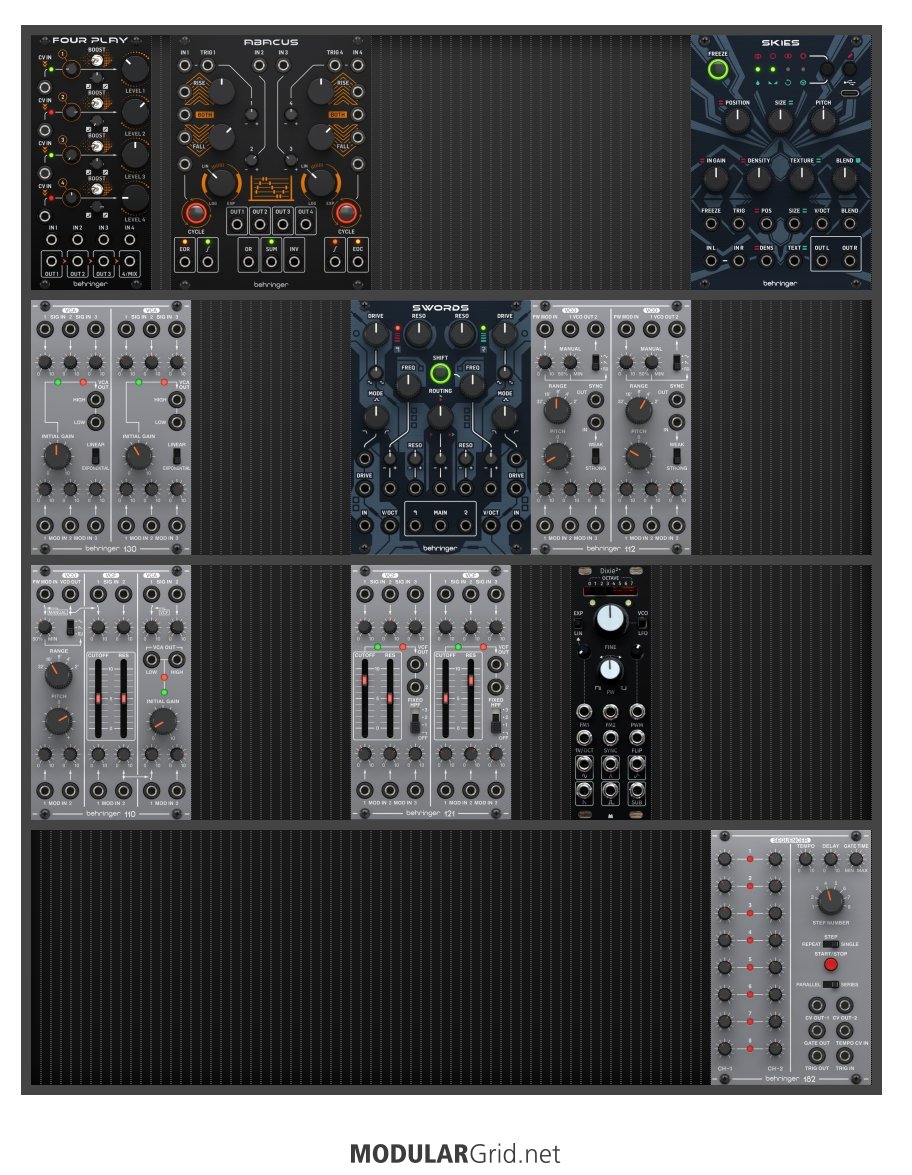This screenshot has height=1175, width=912.
Task: Select the EOC output jack on Abacus
Action: pos(357,262)
